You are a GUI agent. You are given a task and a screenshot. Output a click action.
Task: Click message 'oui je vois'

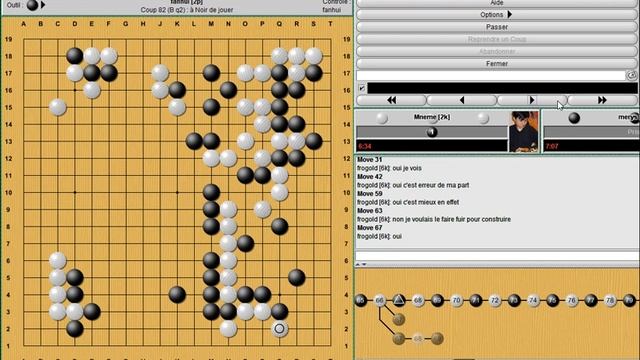[x=407, y=168]
